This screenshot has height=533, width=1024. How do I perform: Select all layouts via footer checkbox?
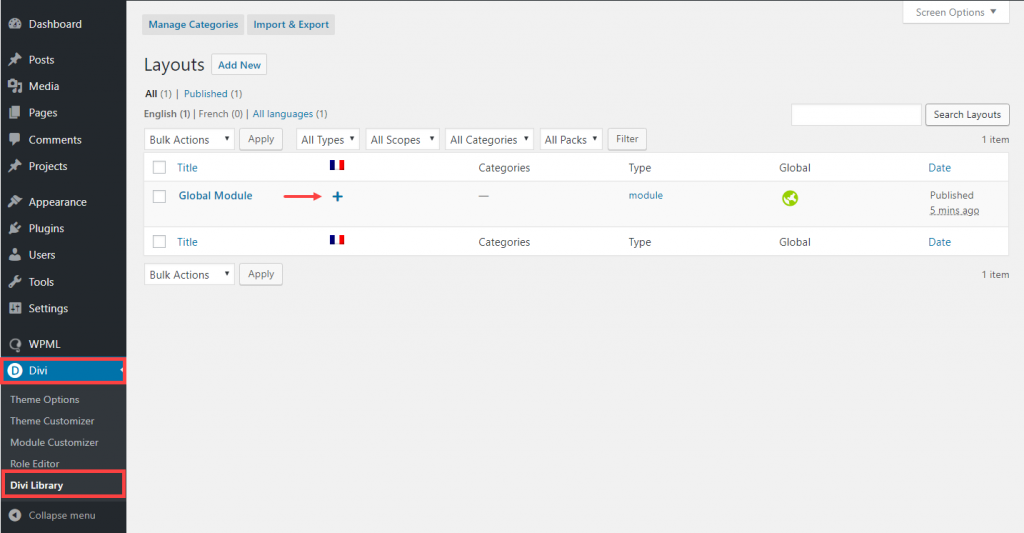pyautogui.click(x=159, y=242)
